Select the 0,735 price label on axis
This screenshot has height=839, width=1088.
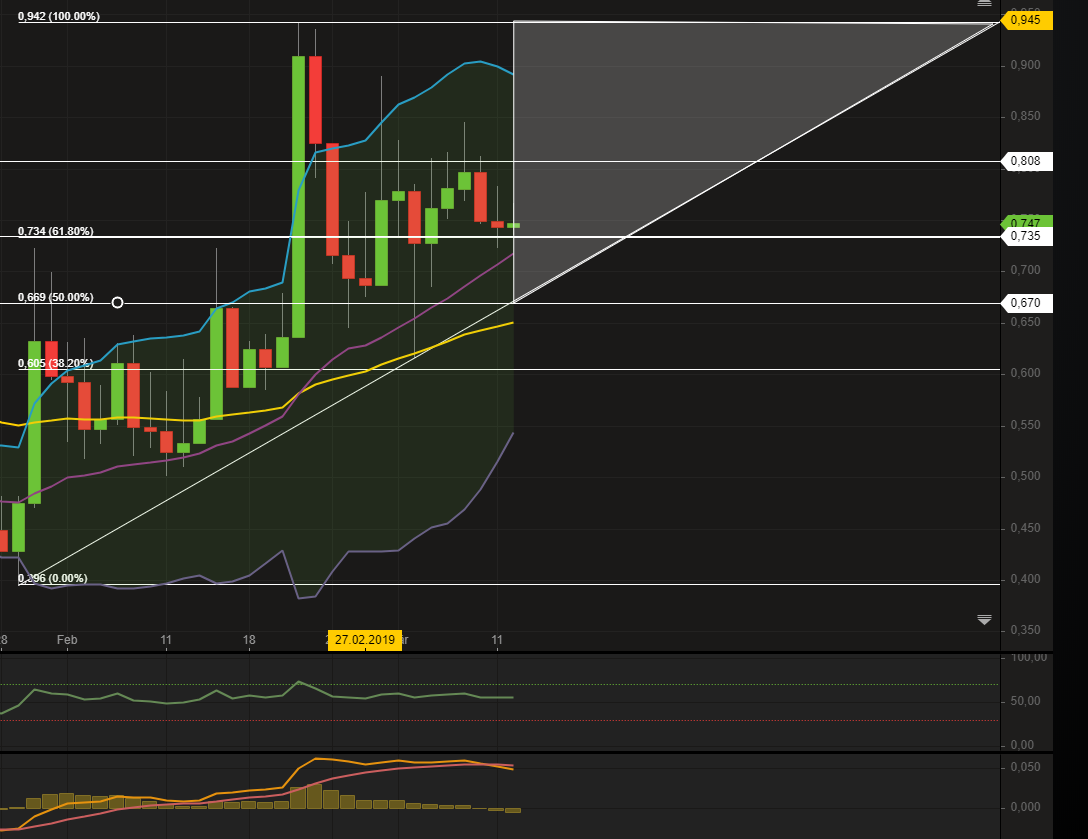click(1027, 236)
